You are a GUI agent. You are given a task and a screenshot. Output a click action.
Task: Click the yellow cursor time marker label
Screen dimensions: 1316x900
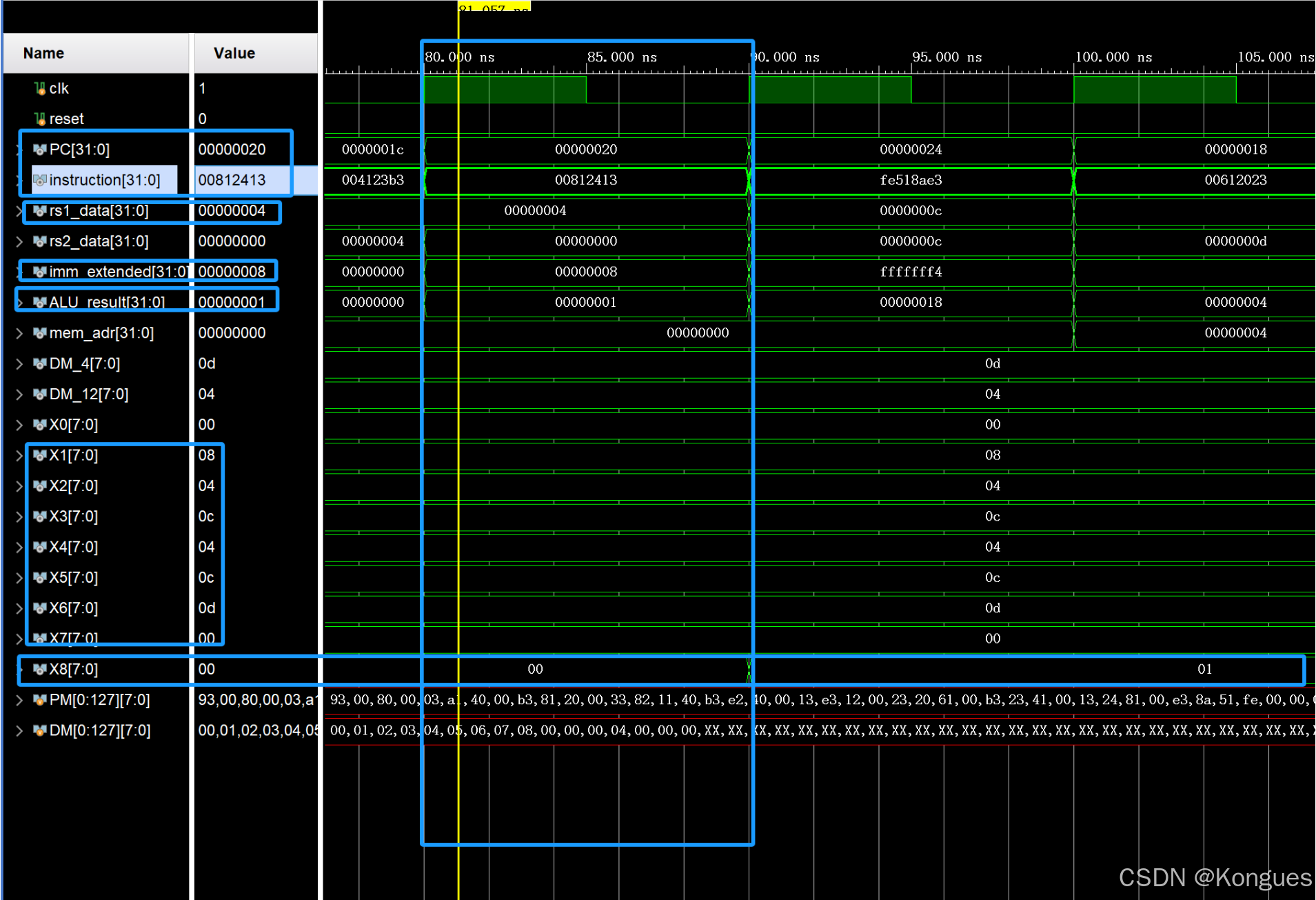point(494,7)
